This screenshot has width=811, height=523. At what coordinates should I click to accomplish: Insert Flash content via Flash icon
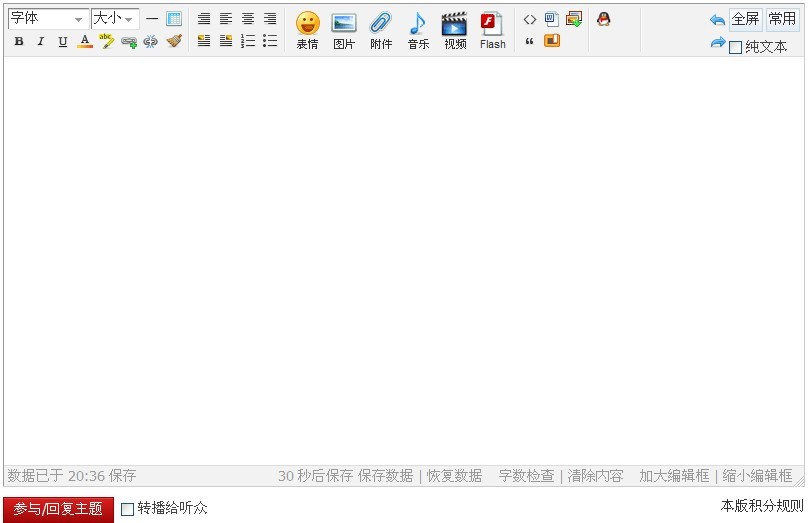pos(492,30)
